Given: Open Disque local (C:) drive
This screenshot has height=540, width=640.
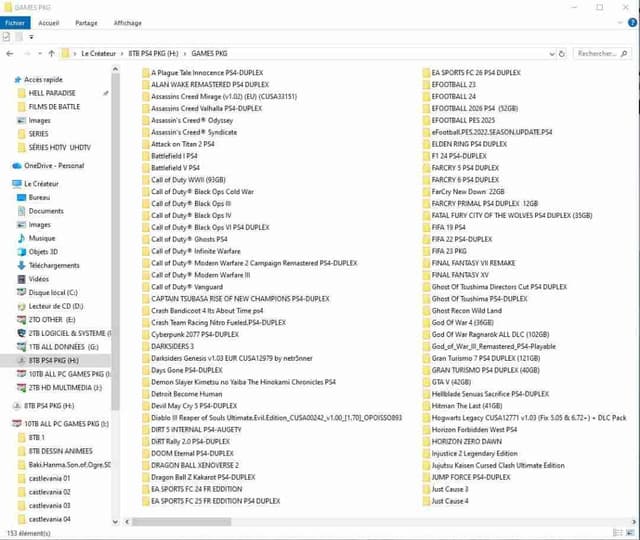Looking at the screenshot, I should 53,293.
